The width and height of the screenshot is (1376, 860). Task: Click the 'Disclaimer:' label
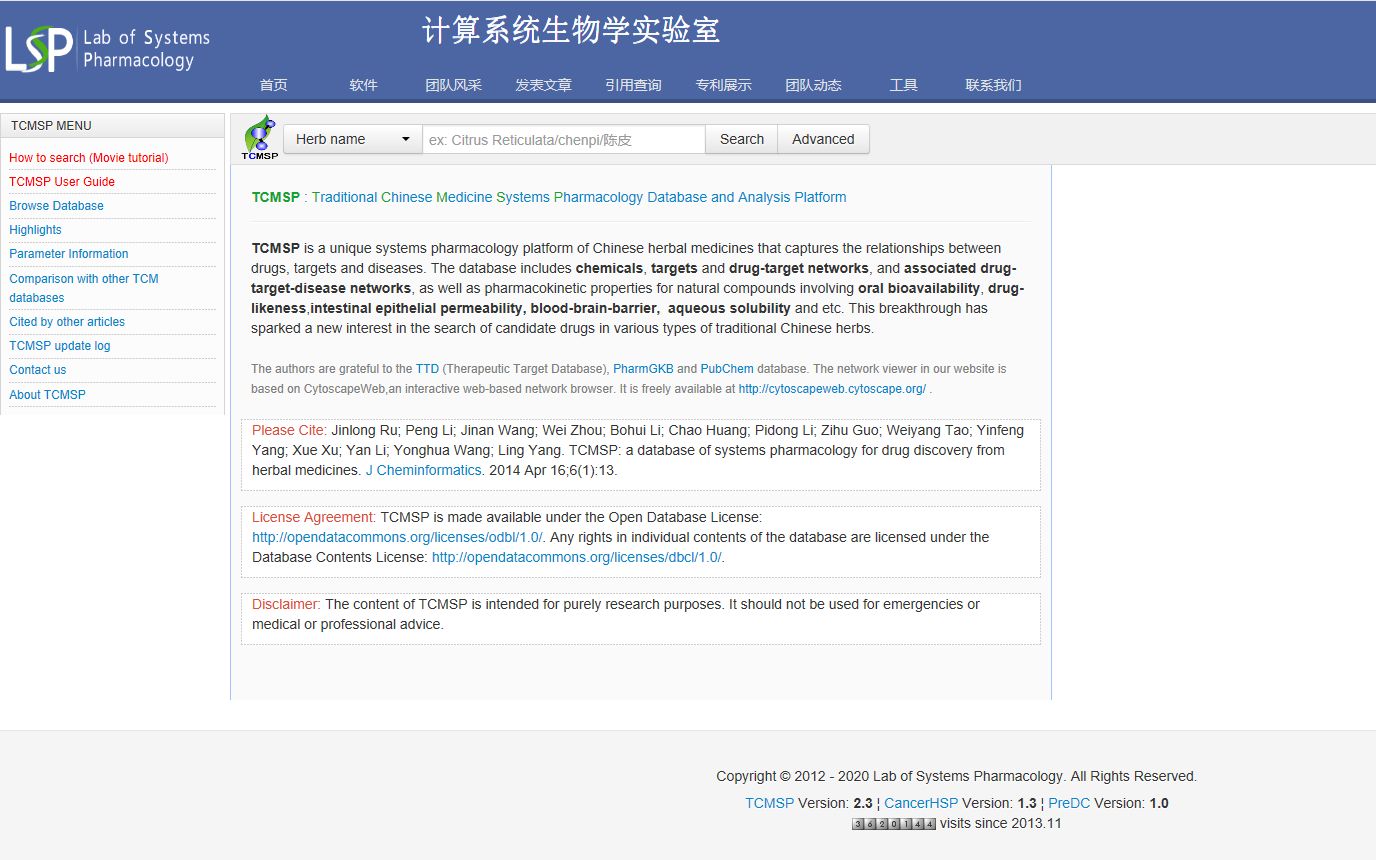pos(286,604)
